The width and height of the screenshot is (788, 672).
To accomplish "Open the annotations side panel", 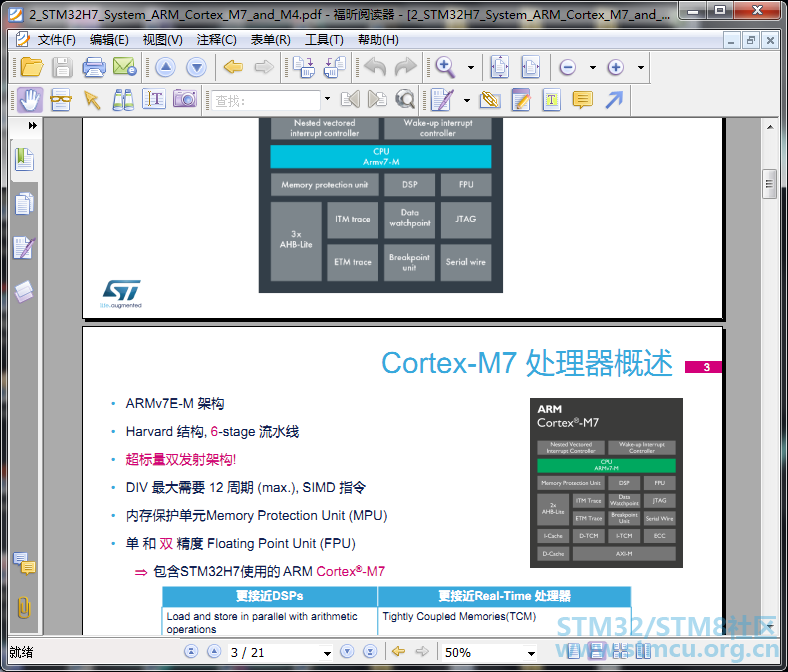I will tap(24, 248).
